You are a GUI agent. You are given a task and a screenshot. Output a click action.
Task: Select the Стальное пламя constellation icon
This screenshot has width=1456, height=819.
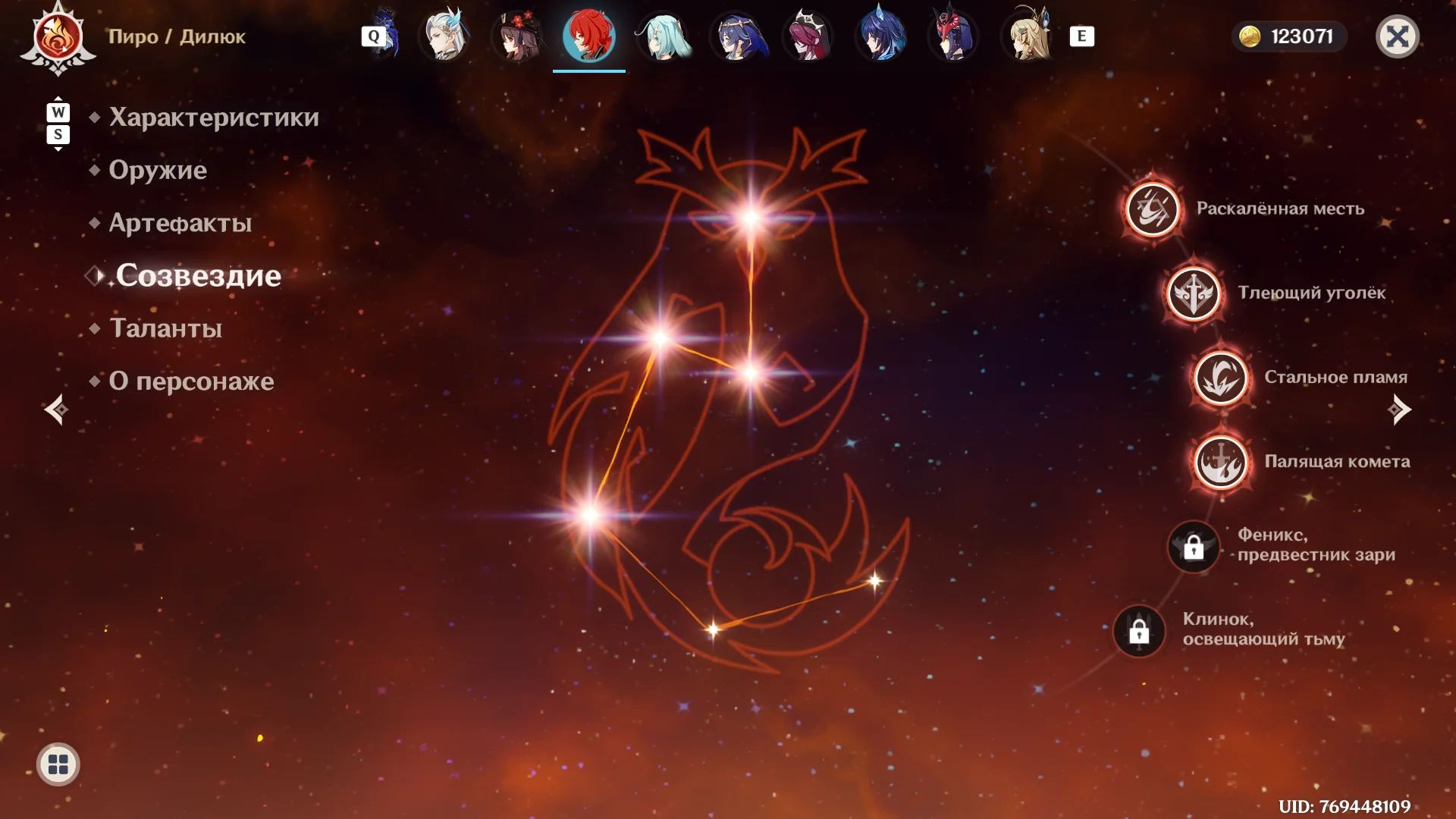pos(1221,378)
